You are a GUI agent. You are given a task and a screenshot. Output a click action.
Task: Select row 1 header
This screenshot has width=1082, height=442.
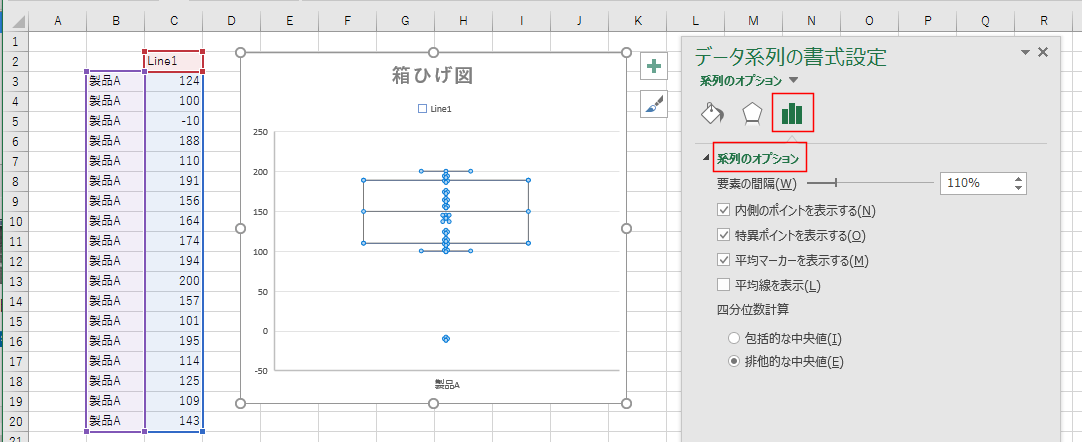(14, 41)
